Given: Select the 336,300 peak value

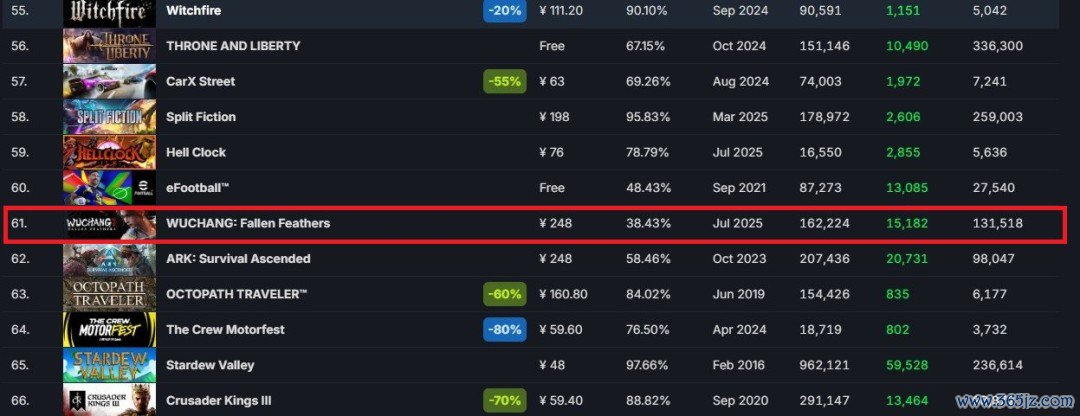Looking at the screenshot, I should [x=997, y=46].
